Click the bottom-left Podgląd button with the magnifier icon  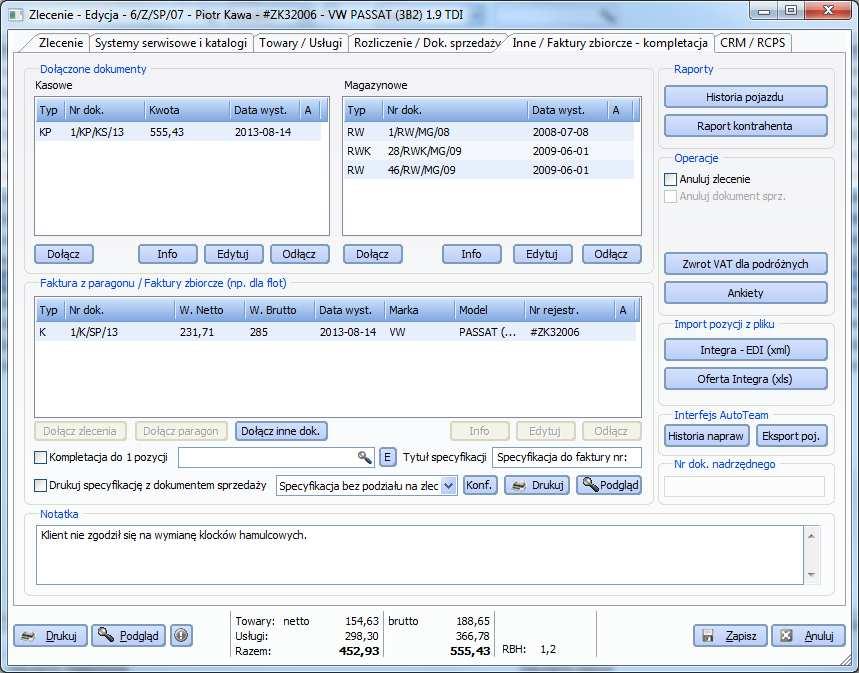(x=128, y=636)
